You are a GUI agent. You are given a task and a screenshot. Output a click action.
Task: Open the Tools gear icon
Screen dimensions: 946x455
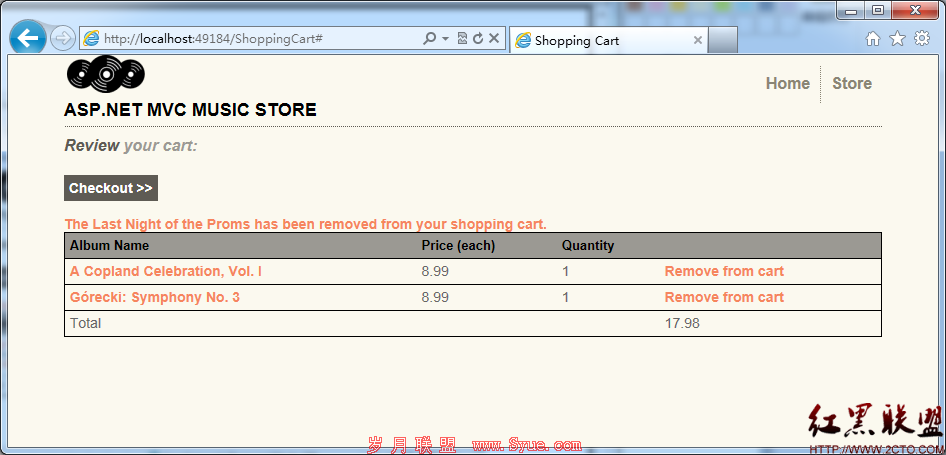922,39
